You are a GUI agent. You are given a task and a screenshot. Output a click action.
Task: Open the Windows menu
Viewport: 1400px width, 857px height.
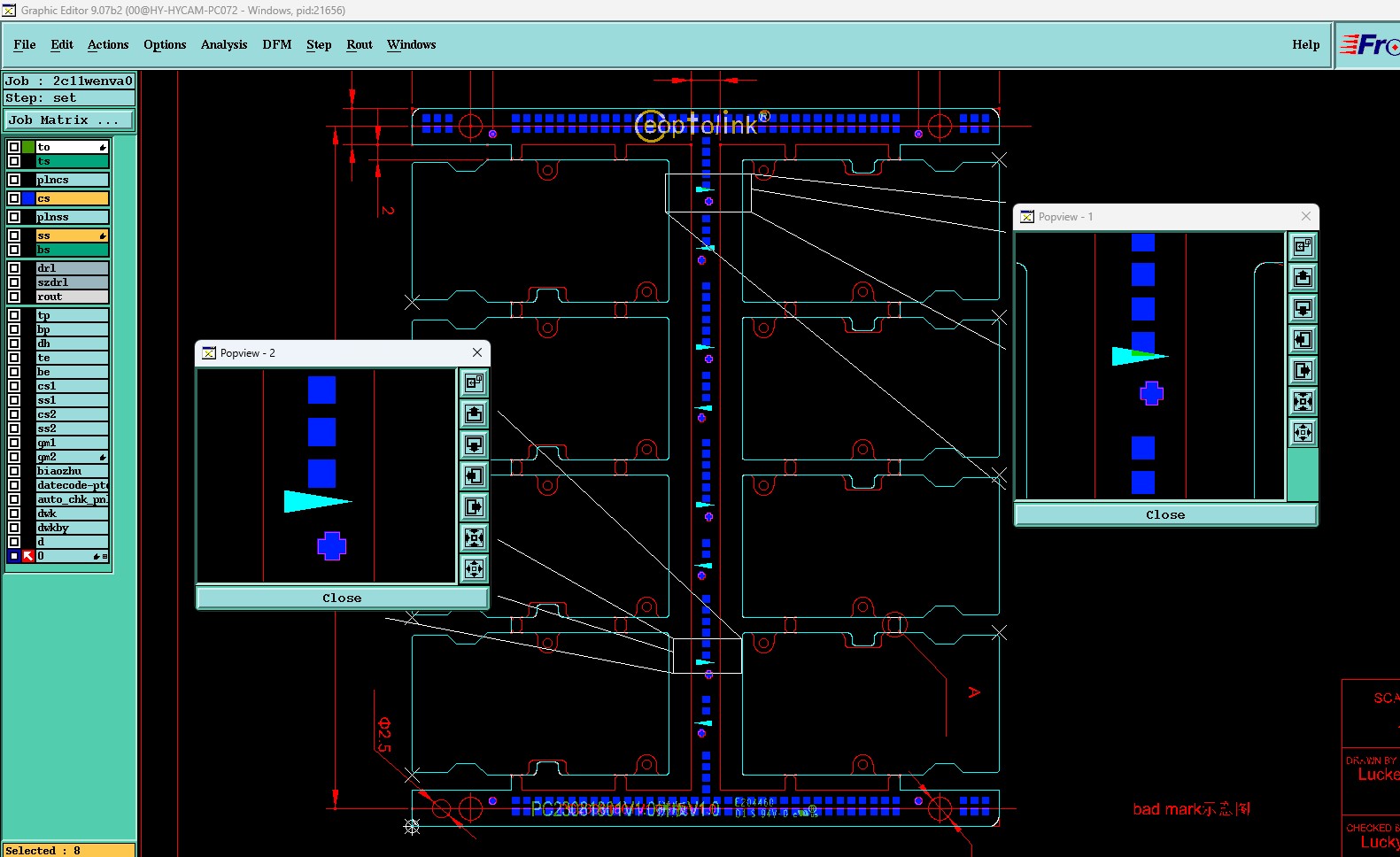coord(412,44)
